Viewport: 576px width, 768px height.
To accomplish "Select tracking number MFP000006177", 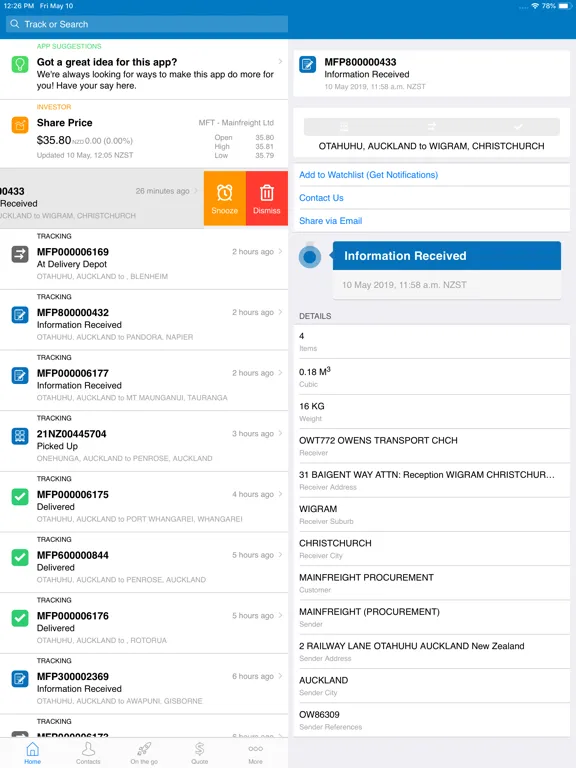I will coord(73,373).
